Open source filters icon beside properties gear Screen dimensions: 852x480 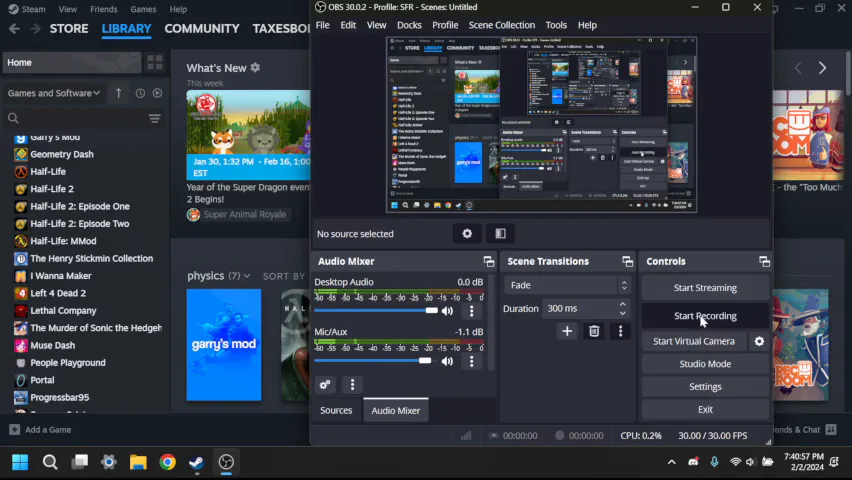click(x=500, y=234)
